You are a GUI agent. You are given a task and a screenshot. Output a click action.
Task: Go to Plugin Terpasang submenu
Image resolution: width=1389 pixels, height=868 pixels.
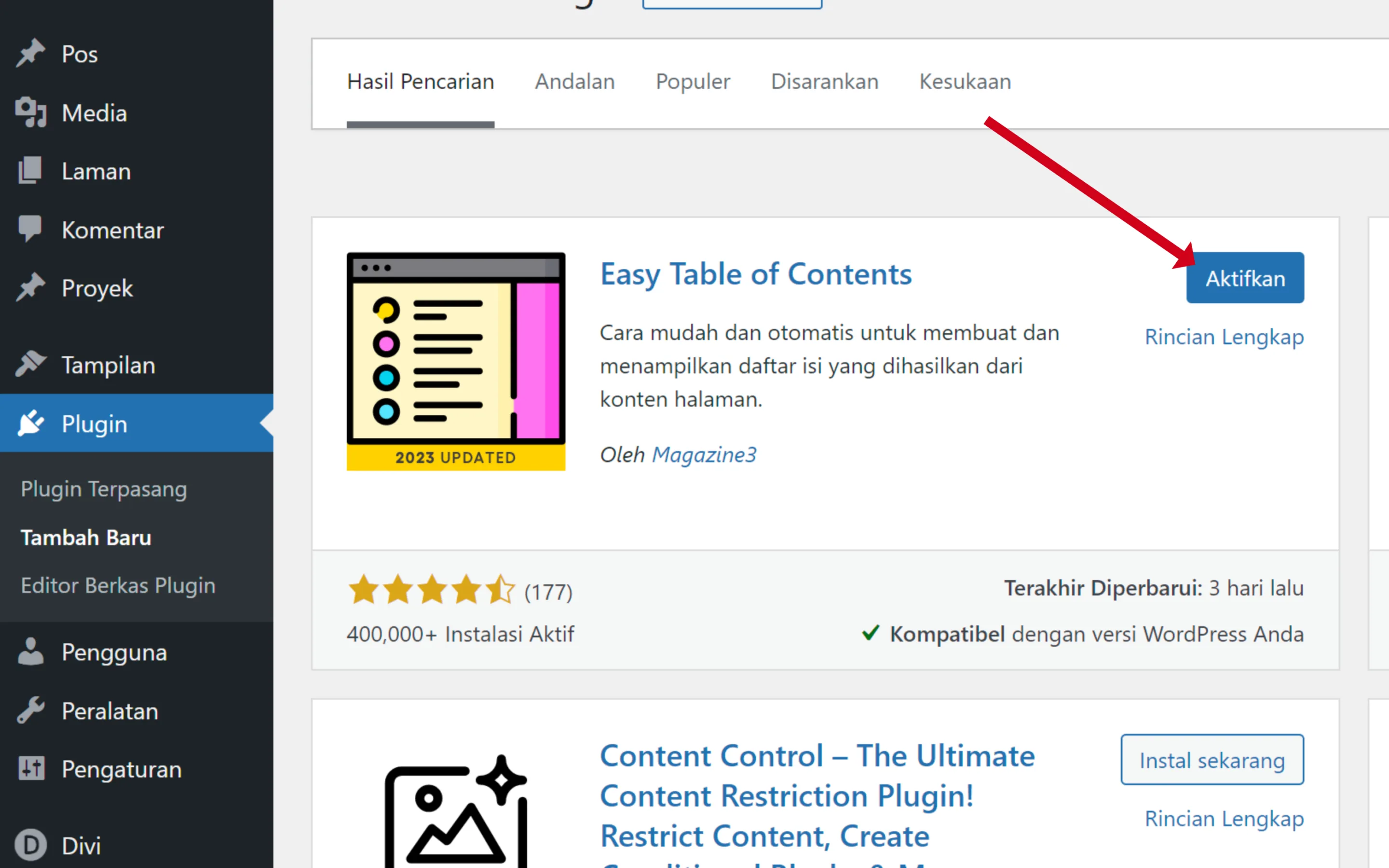pos(104,488)
